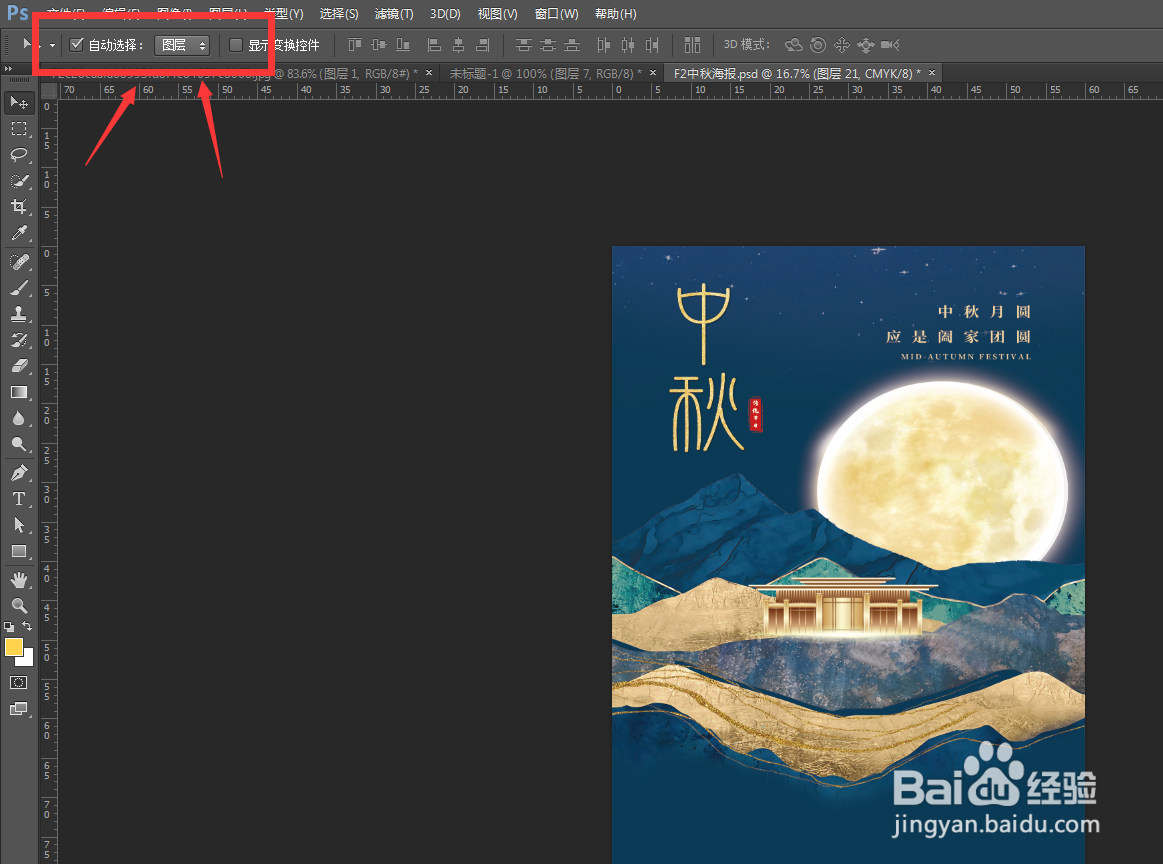Click the 3D rotate mode icon
Screen dimensions: 1163x864
click(794, 45)
